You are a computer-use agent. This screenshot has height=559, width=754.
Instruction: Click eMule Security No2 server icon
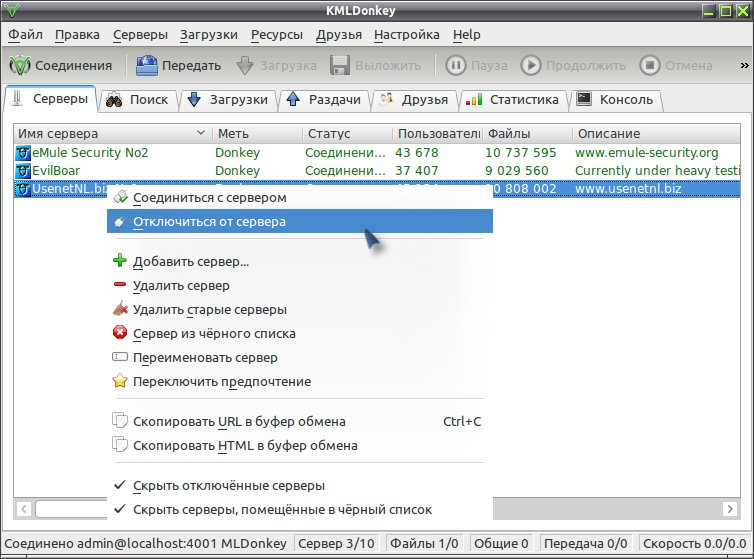pos(23,153)
